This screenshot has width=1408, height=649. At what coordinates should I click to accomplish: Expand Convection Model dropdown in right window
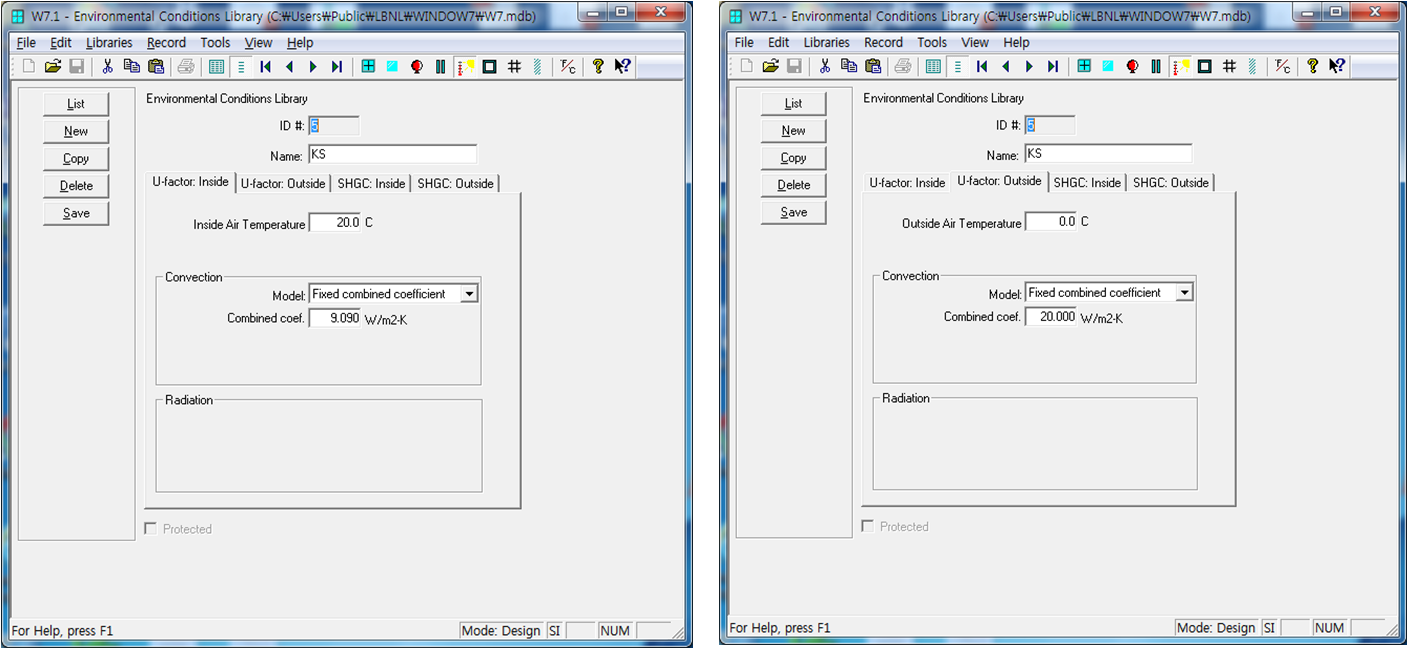(1184, 293)
